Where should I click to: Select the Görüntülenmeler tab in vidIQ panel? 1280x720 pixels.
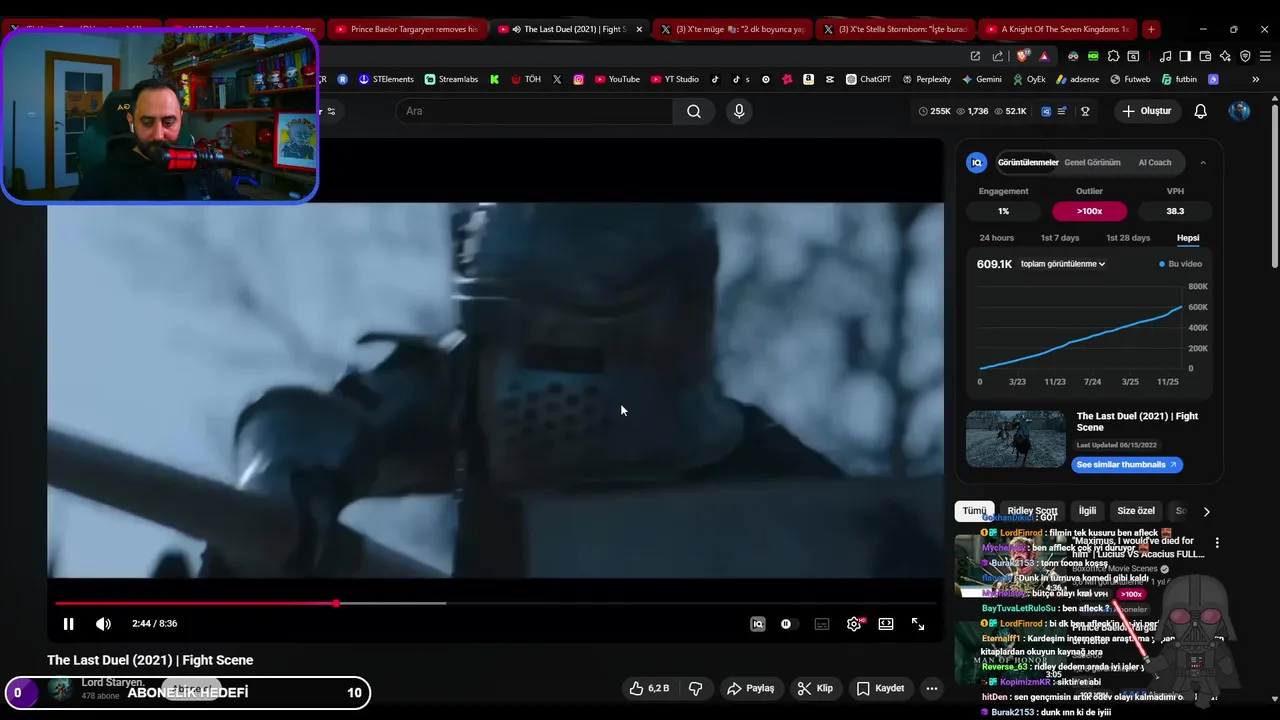(x=1028, y=162)
